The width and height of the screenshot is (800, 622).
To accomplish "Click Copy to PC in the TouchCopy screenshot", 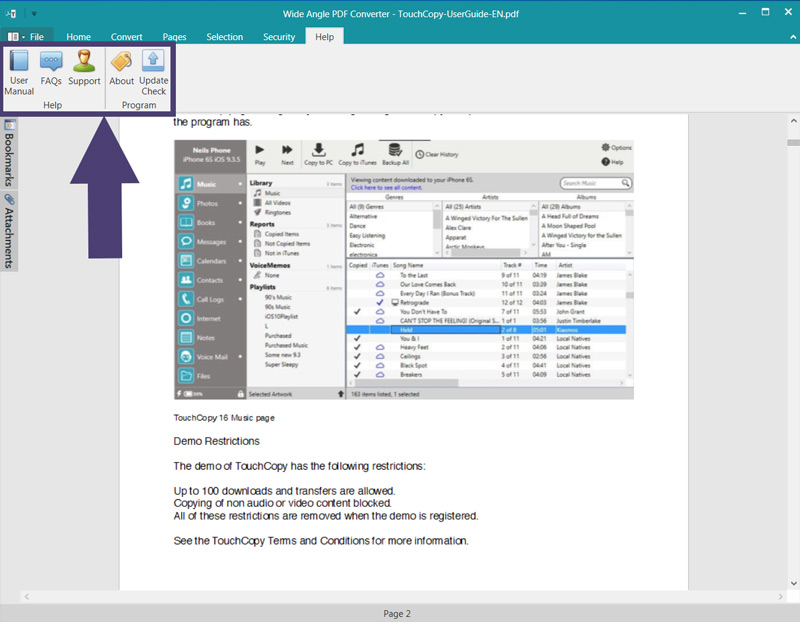I will click(x=318, y=155).
